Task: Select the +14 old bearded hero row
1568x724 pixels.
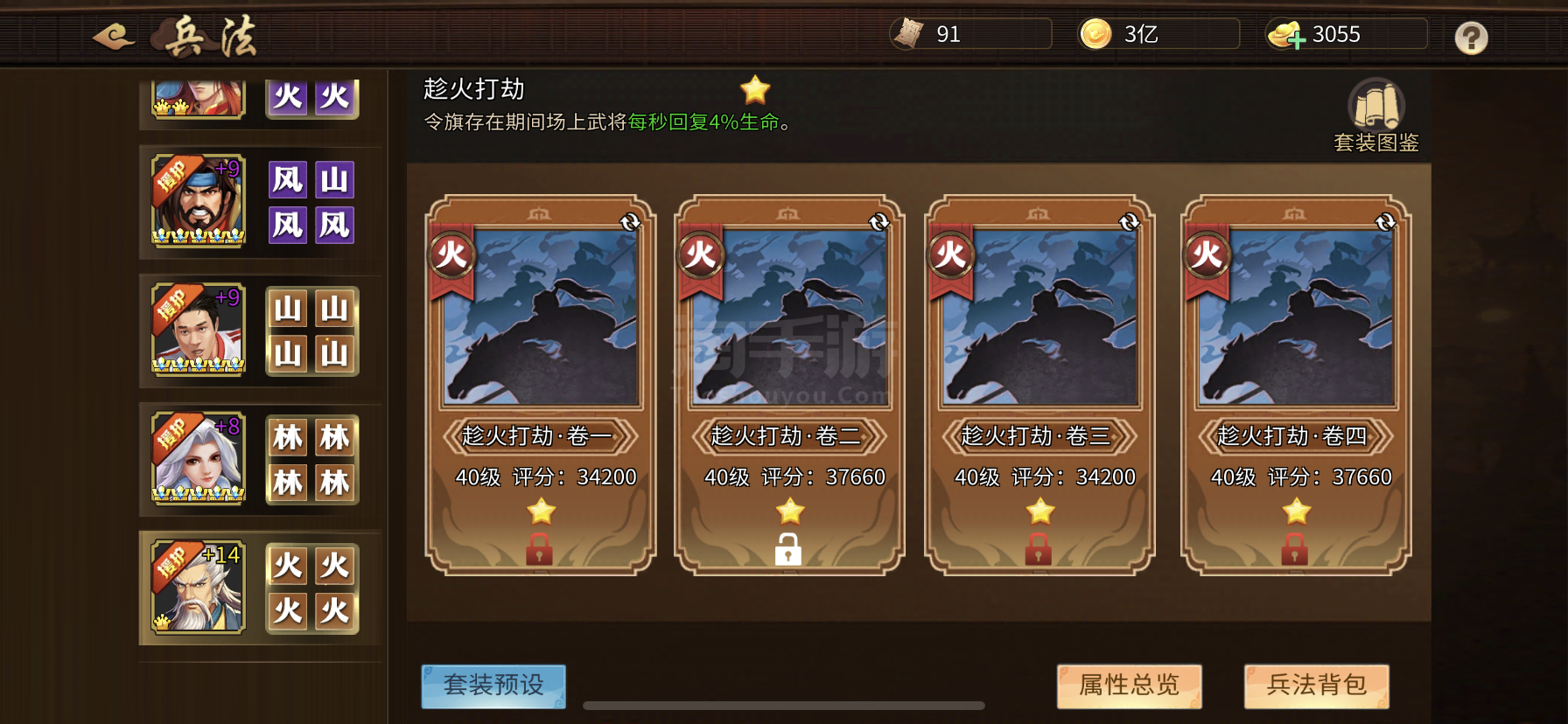Action: [199, 588]
